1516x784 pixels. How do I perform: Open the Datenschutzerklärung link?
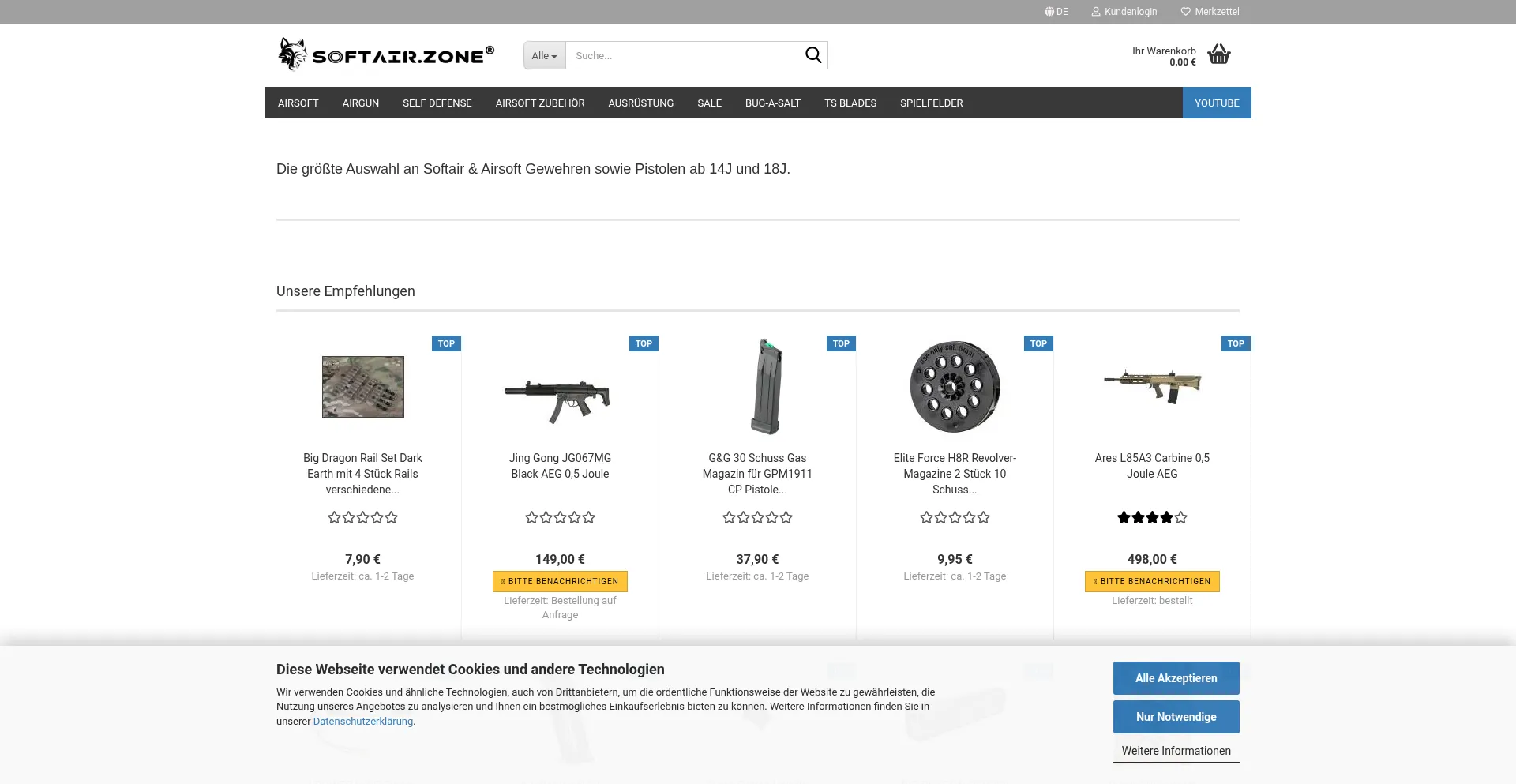pyautogui.click(x=363, y=722)
